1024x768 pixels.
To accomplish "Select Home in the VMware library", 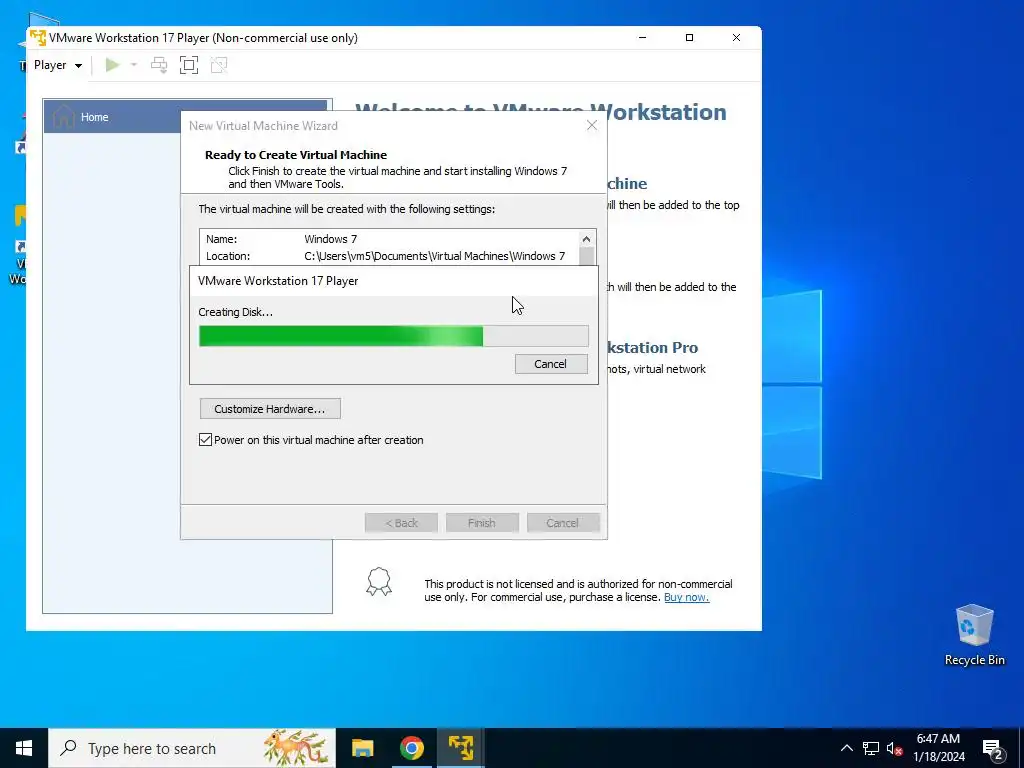I will tap(185, 117).
